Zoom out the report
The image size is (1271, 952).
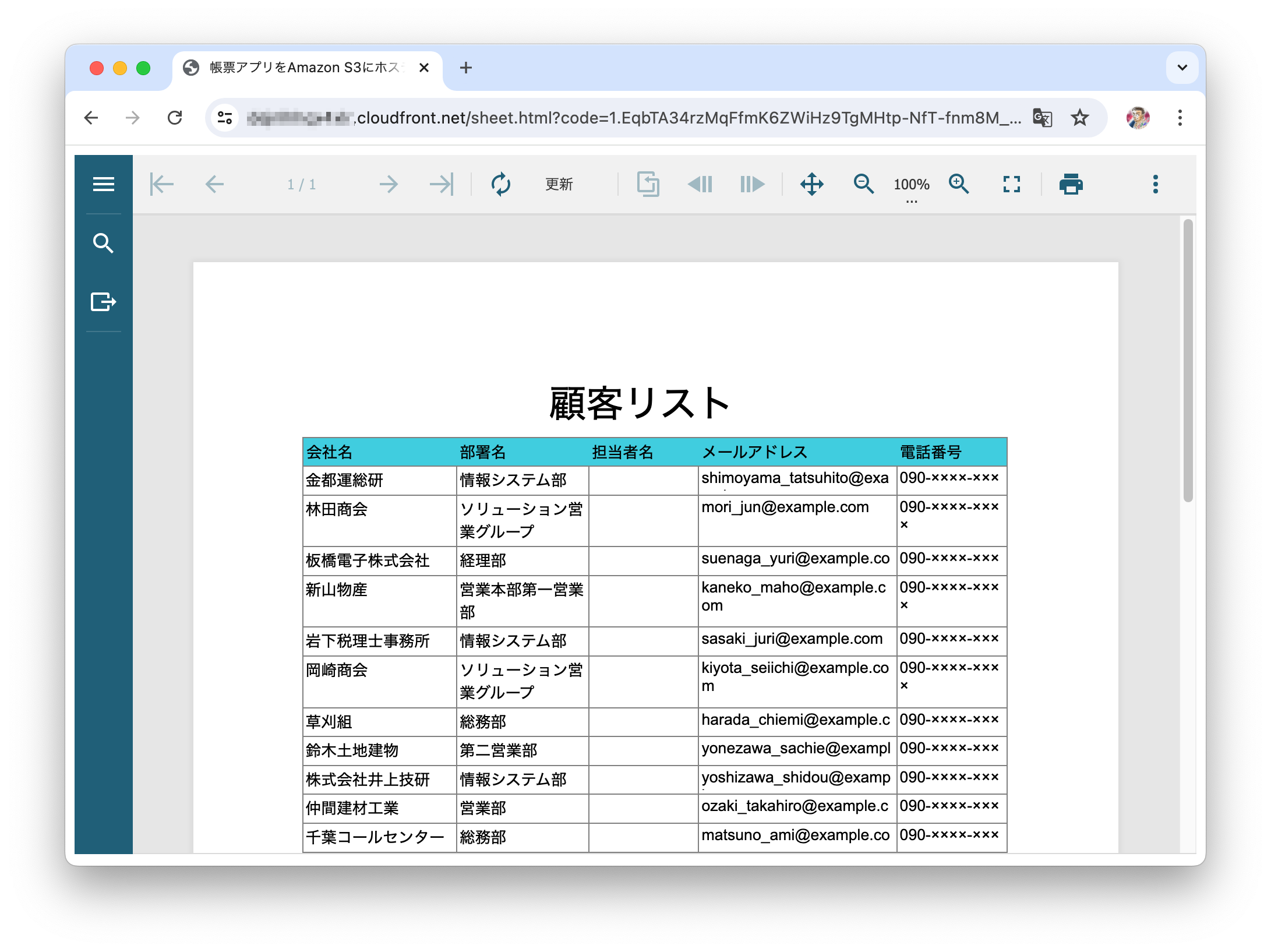click(x=864, y=185)
